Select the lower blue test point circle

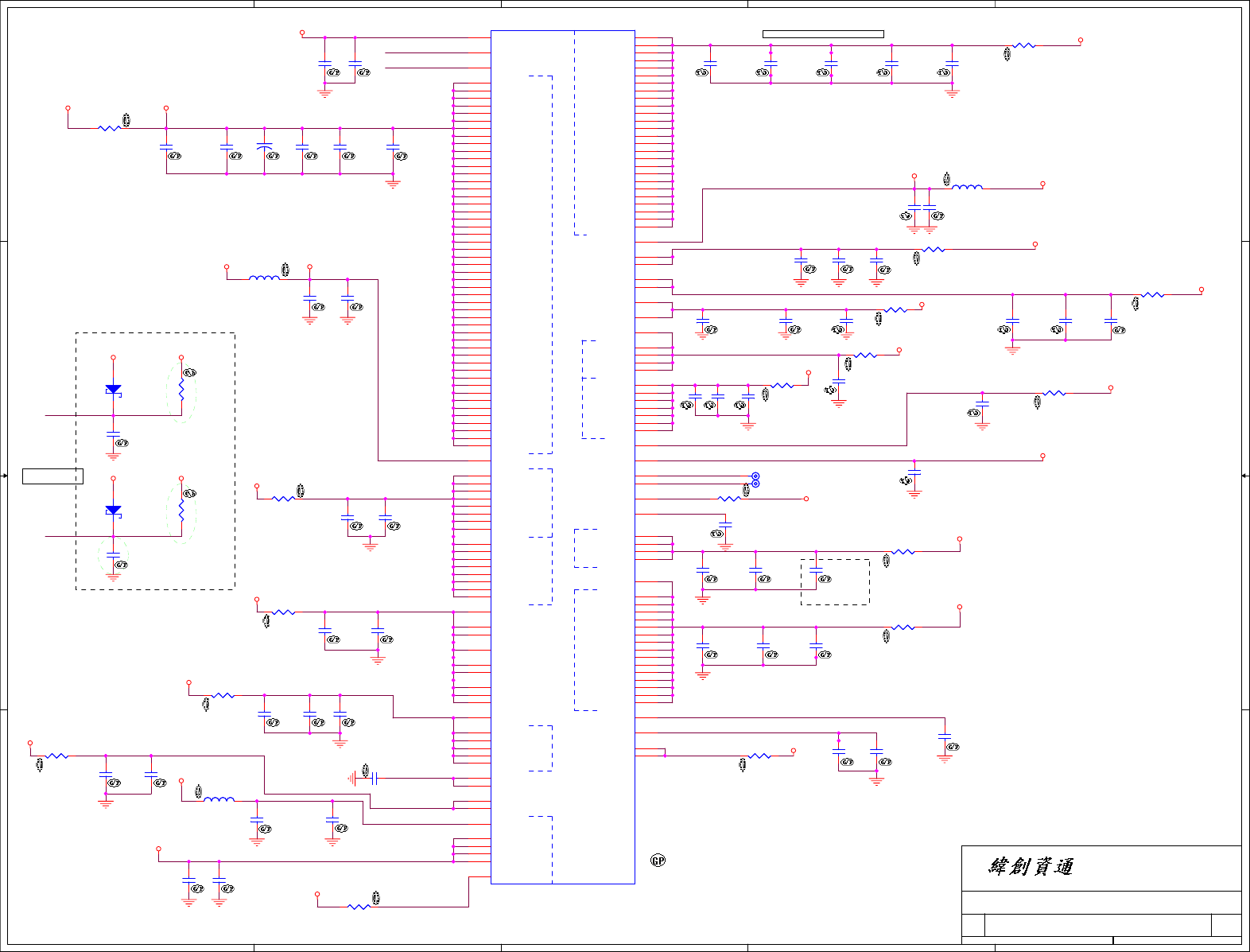[x=755, y=484]
